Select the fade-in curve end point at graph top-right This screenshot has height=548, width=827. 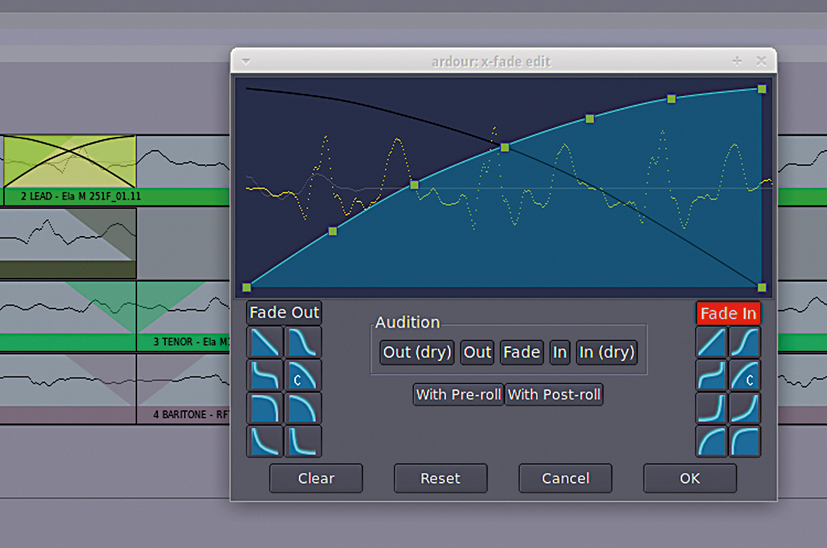coord(762,89)
